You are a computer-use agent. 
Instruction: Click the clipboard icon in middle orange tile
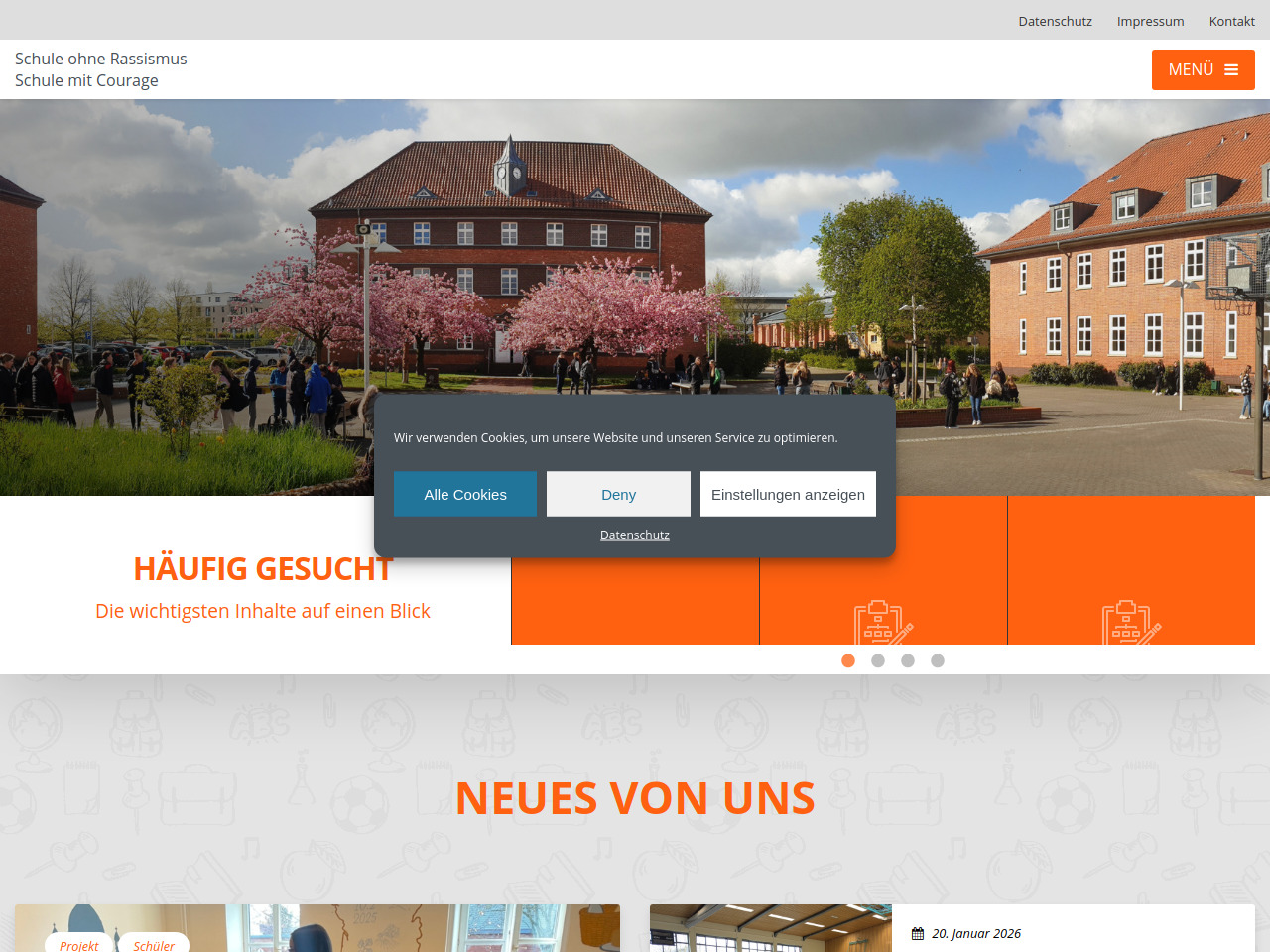pyautogui.click(x=882, y=623)
